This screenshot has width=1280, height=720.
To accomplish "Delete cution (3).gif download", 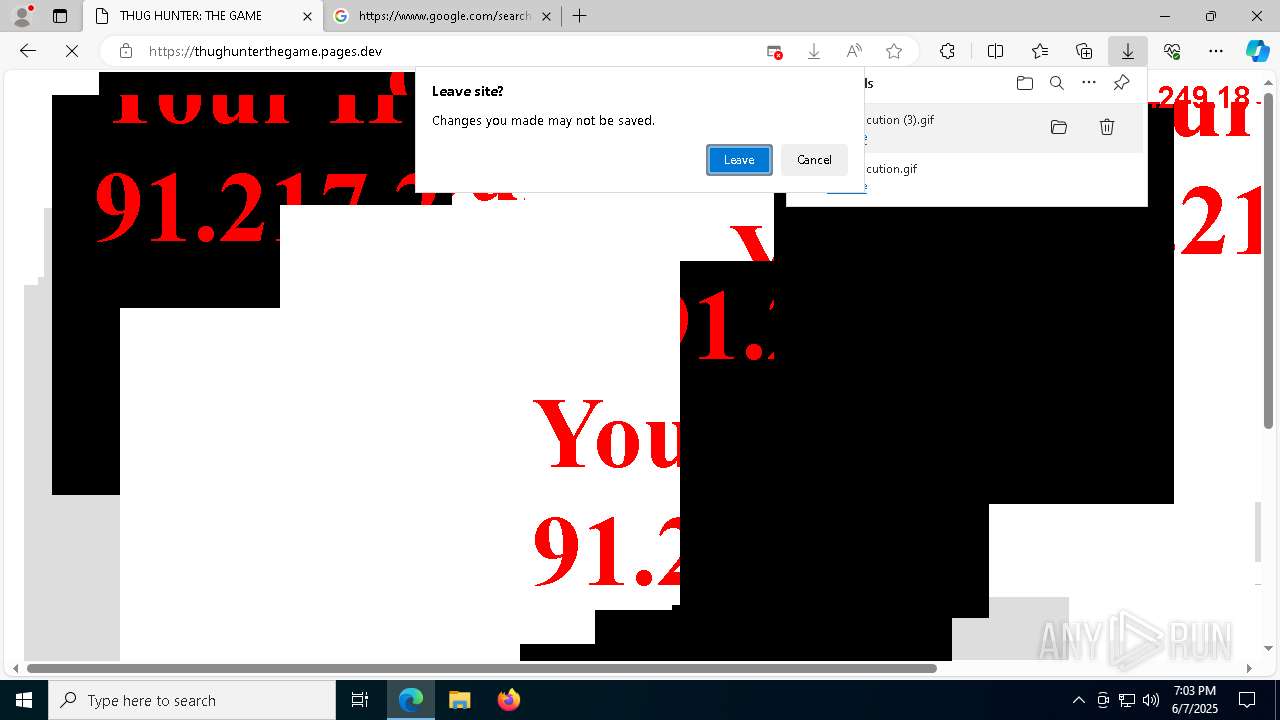I will tap(1107, 127).
